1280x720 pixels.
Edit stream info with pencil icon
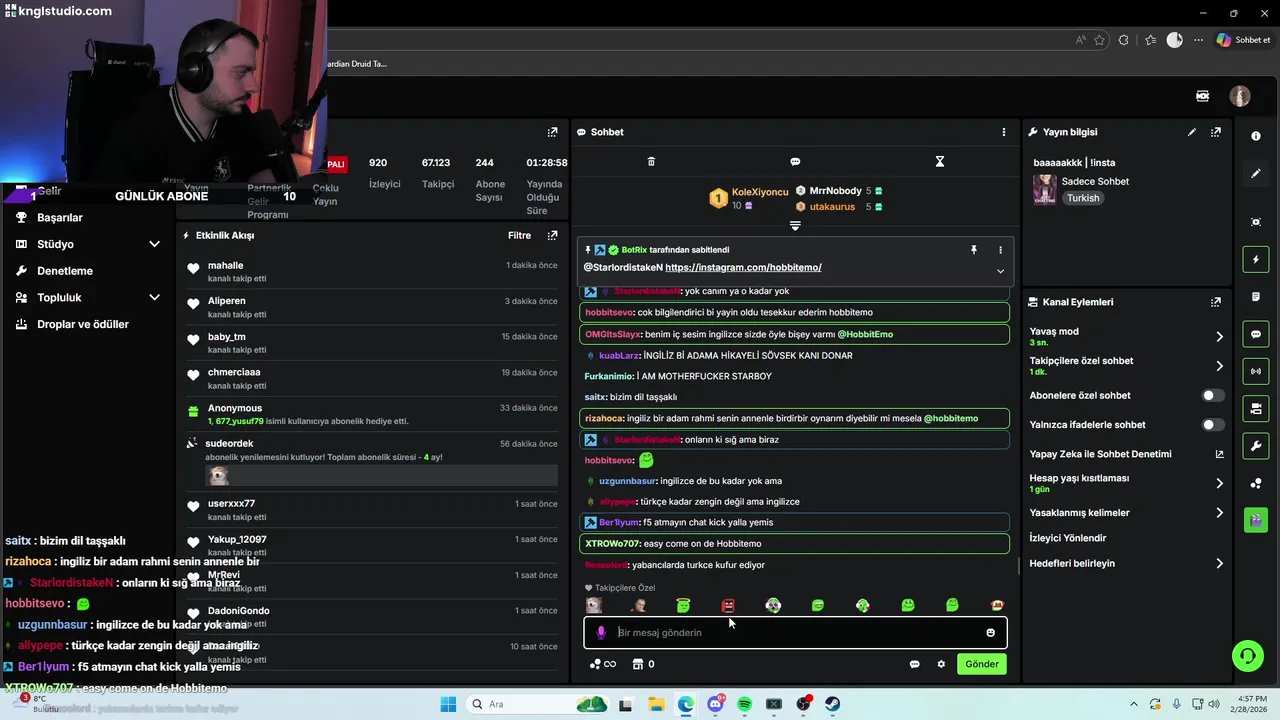pos(1192,132)
